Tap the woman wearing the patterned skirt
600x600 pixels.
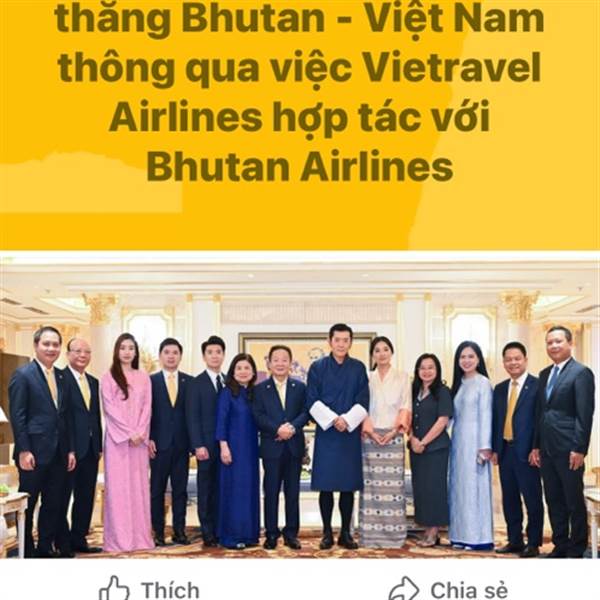pos(385,440)
